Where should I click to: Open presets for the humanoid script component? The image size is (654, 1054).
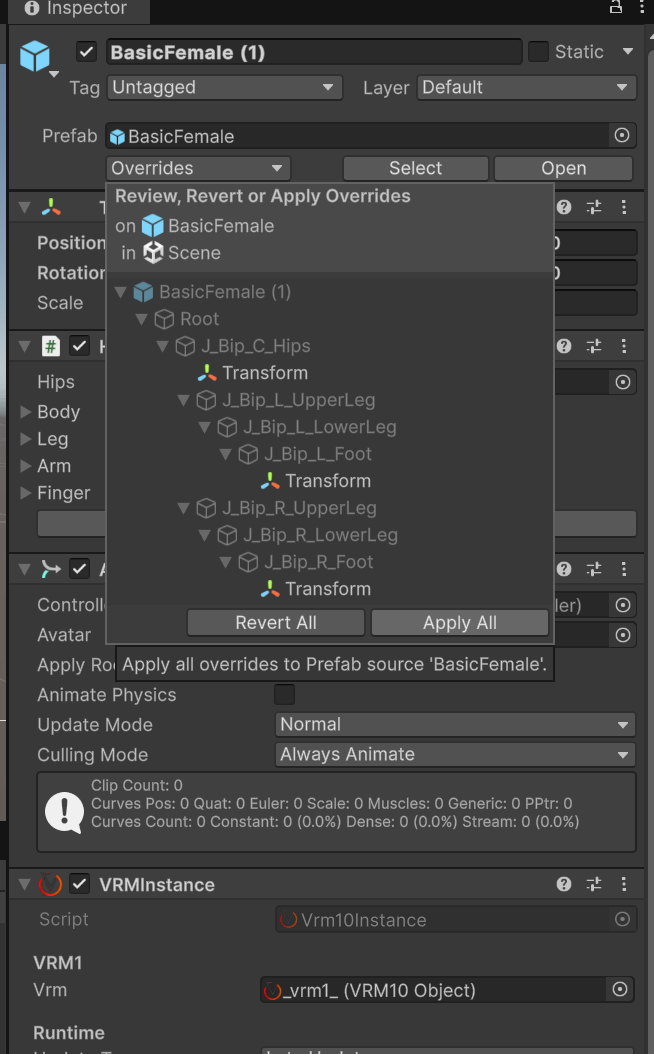594,346
